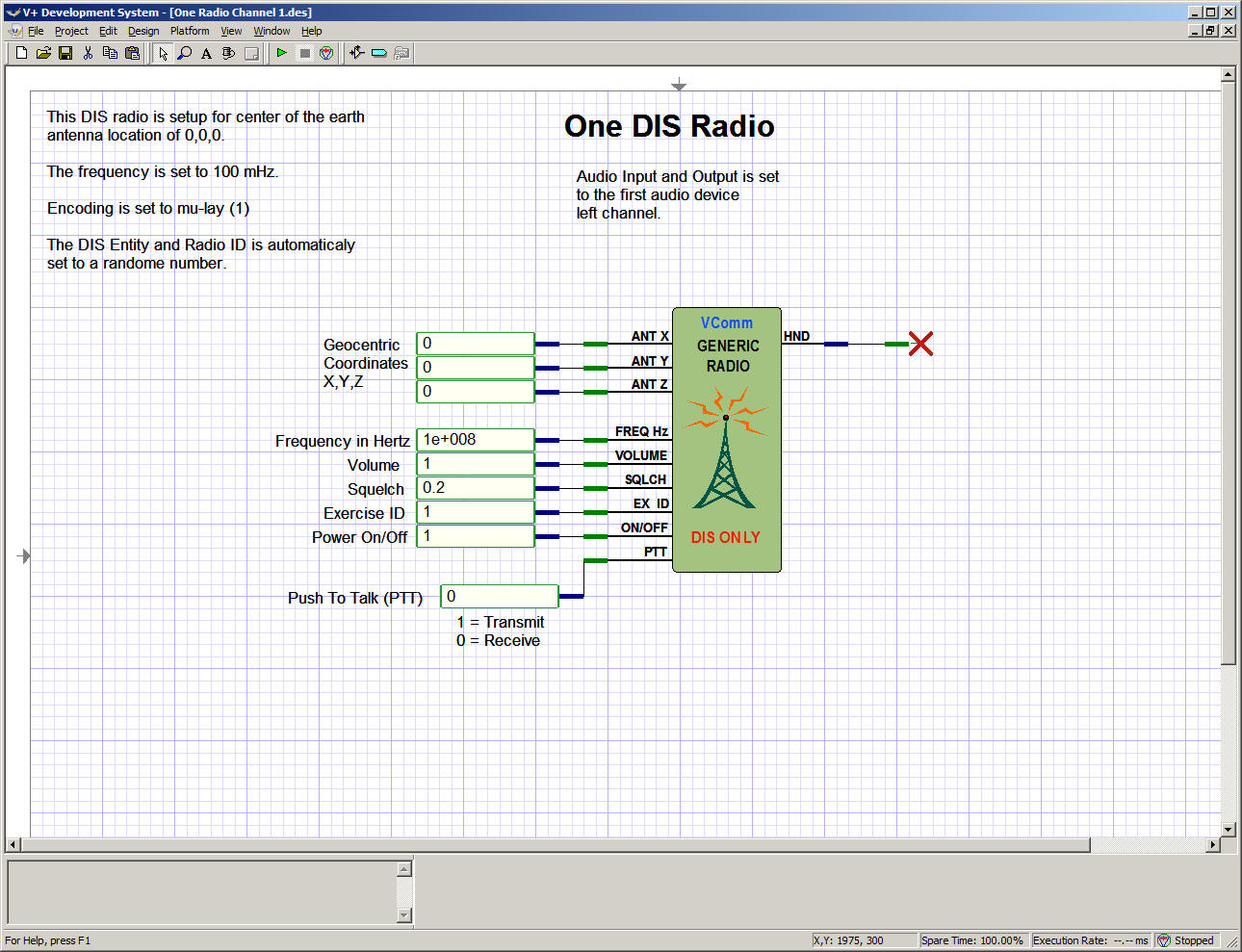Open the Platform menu
This screenshot has width=1242, height=952.
[190, 31]
